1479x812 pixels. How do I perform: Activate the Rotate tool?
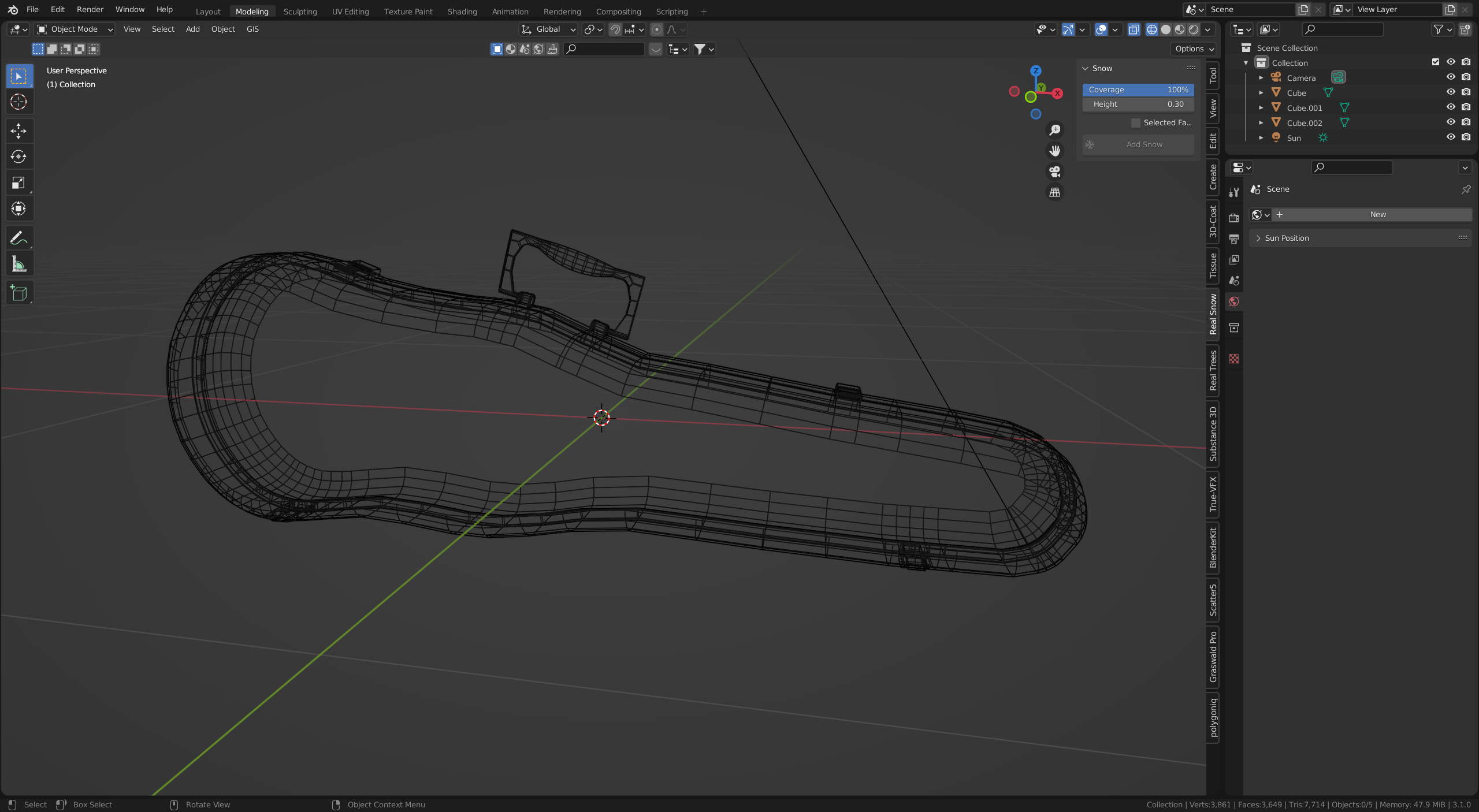coord(18,157)
